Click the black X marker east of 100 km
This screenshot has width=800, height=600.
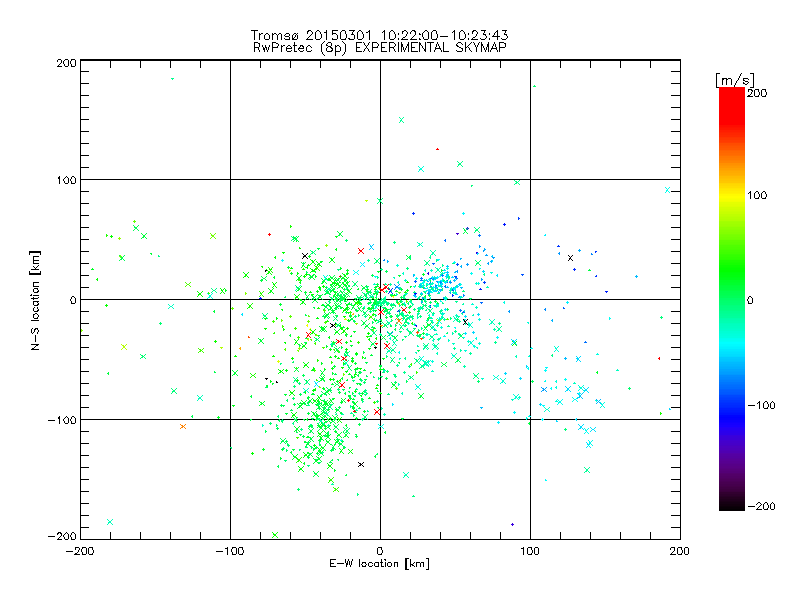(570, 258)
